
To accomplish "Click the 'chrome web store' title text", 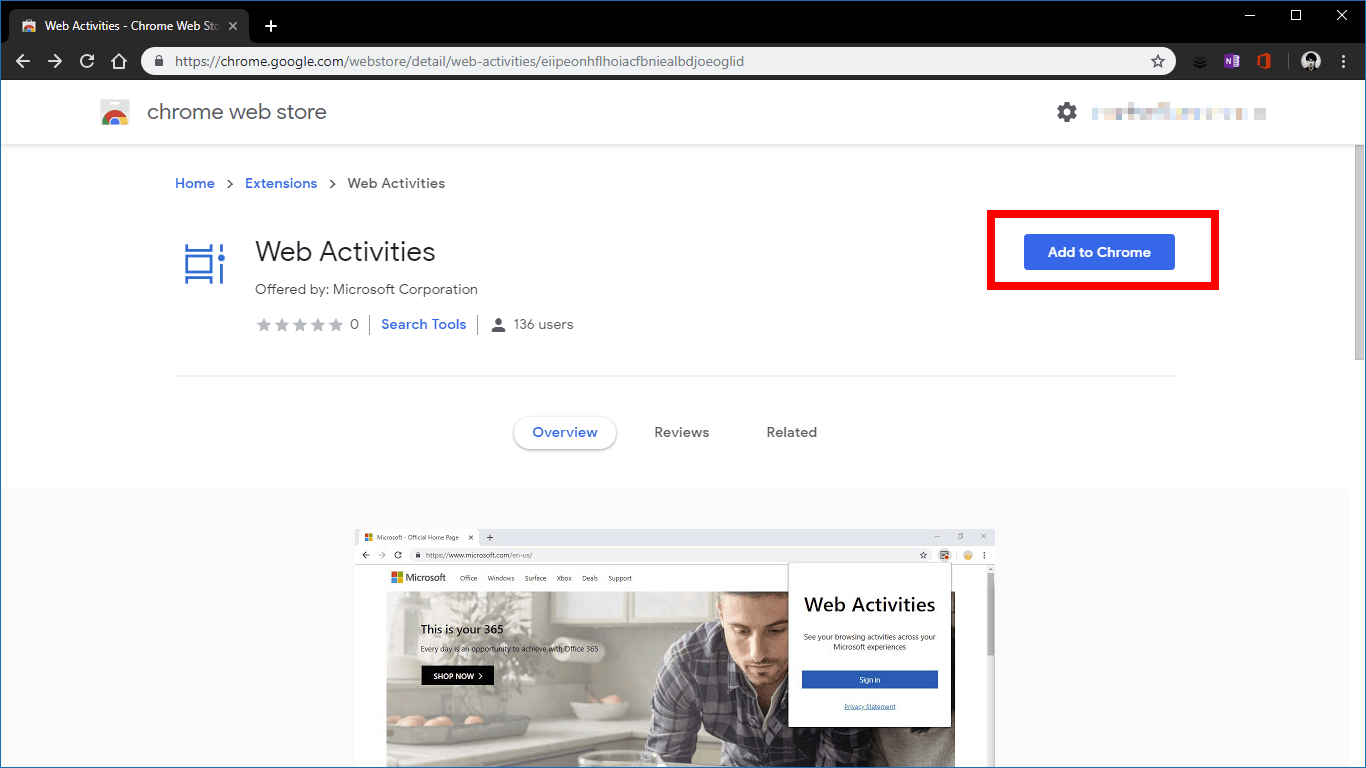I will pos(237,112).
